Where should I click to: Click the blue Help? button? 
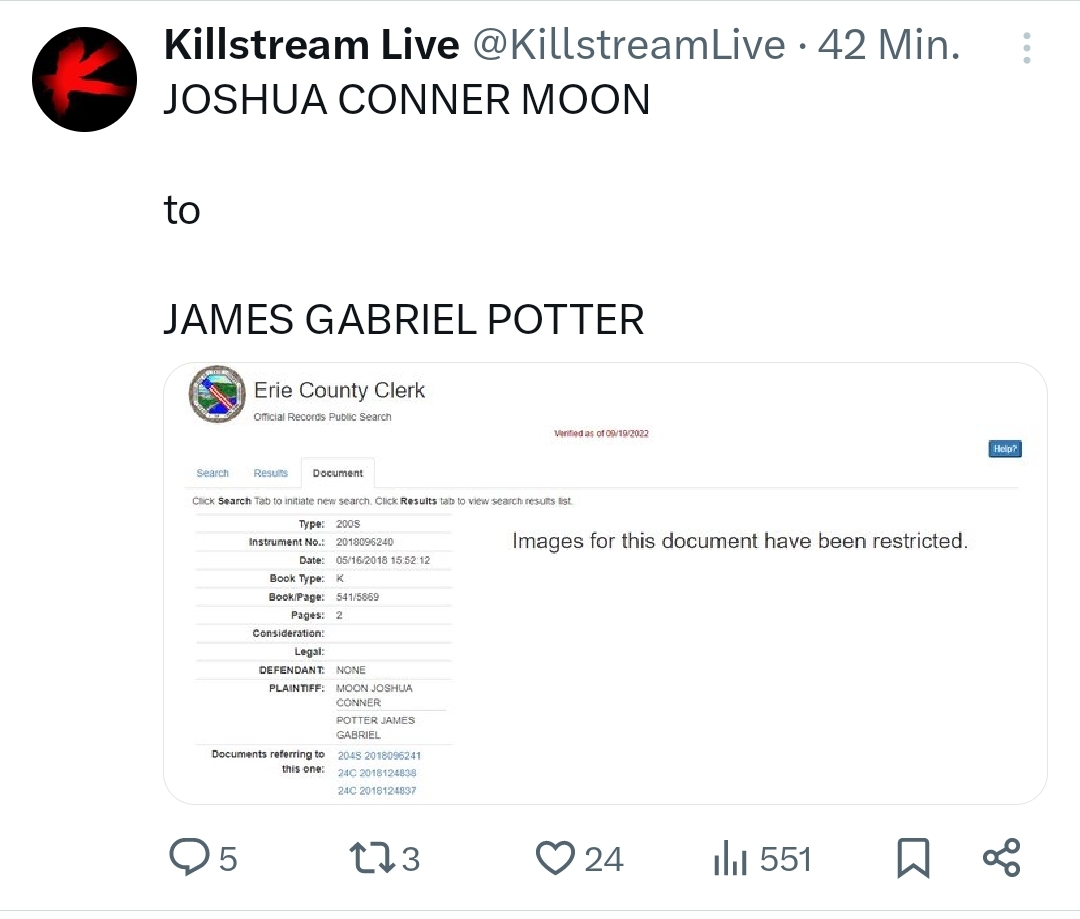pos(1005,448)
